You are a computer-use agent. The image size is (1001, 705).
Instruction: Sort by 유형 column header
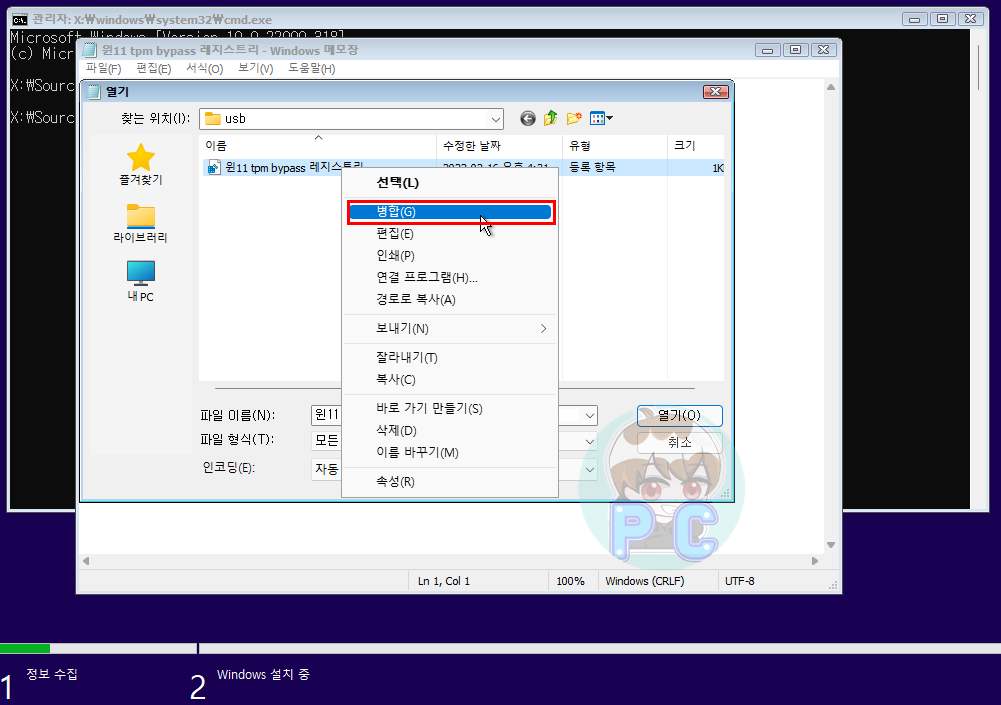pos(615,146)
